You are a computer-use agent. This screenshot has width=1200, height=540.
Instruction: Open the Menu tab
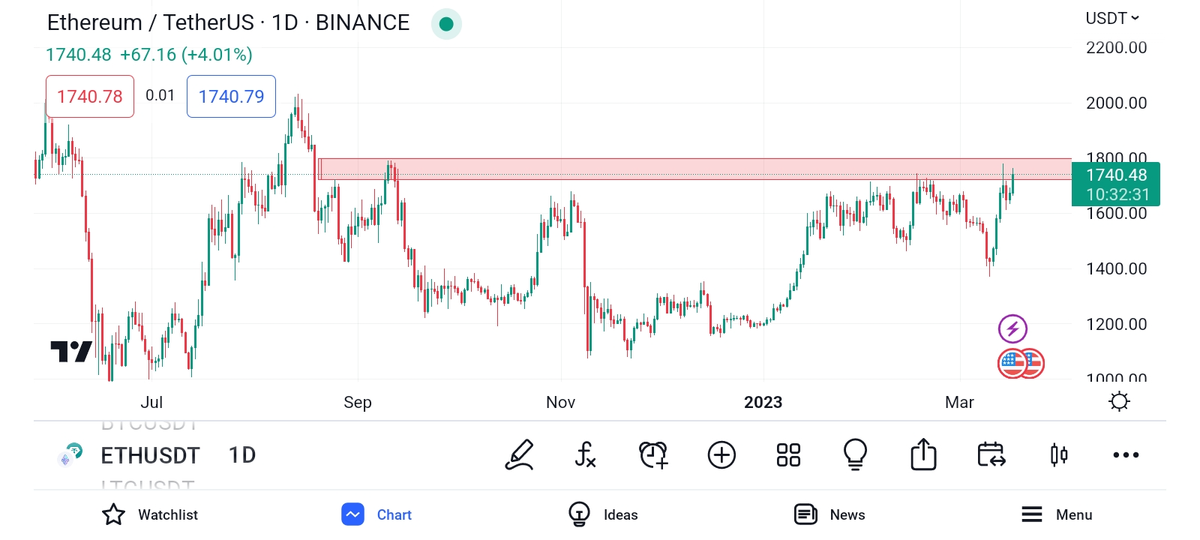[x=1056, y=515]
